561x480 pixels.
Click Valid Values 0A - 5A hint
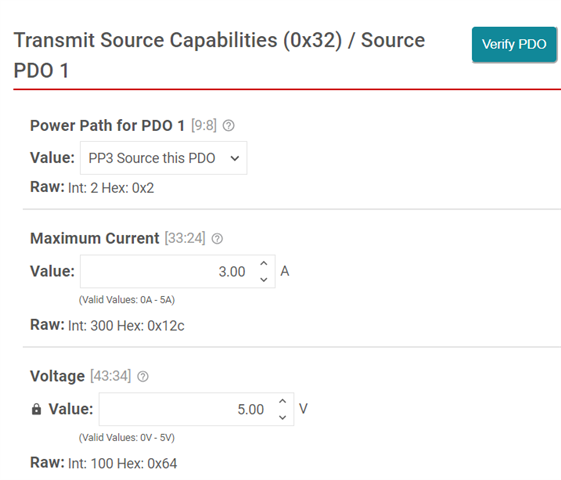(x=127, y=300)
